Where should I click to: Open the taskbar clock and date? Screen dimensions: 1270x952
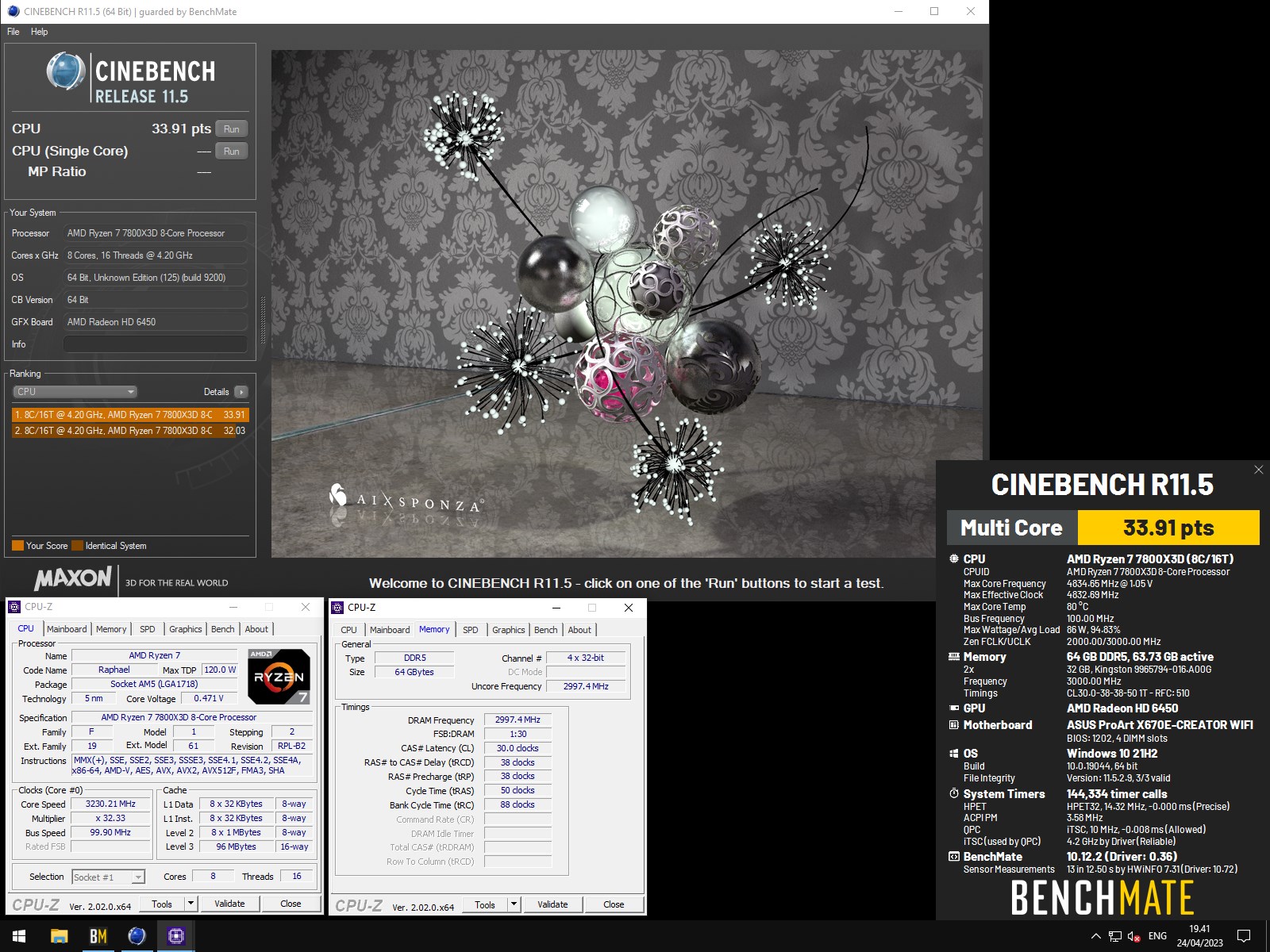click(1199, 936)
